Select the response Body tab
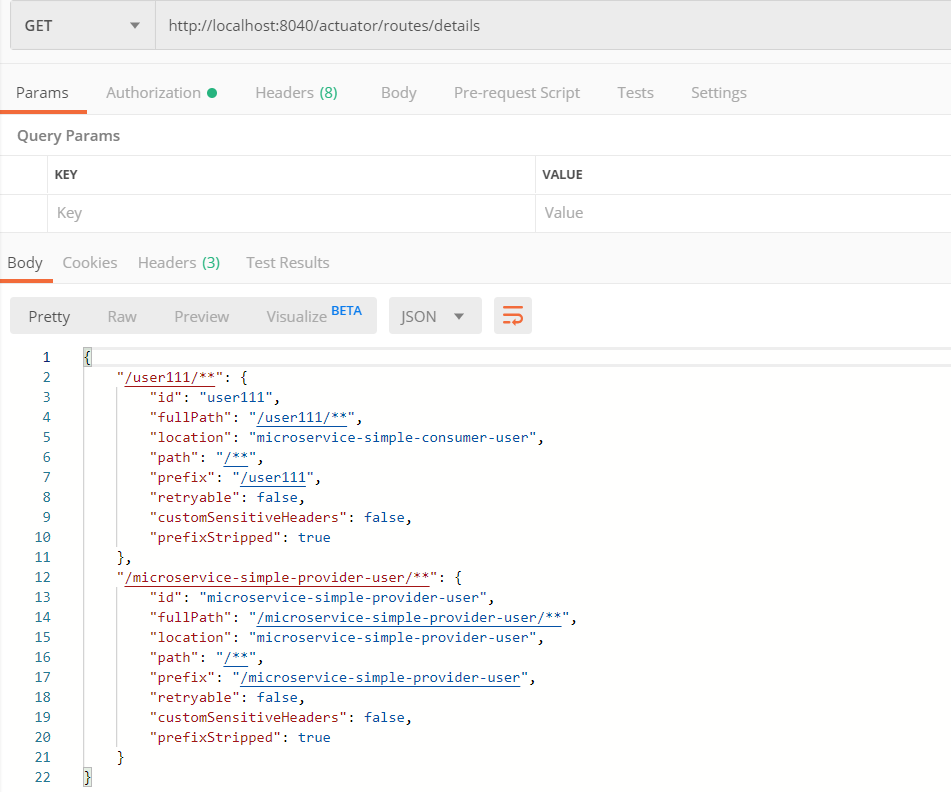Viewport: 951px width, 792px height. click(x=25, y=263)
